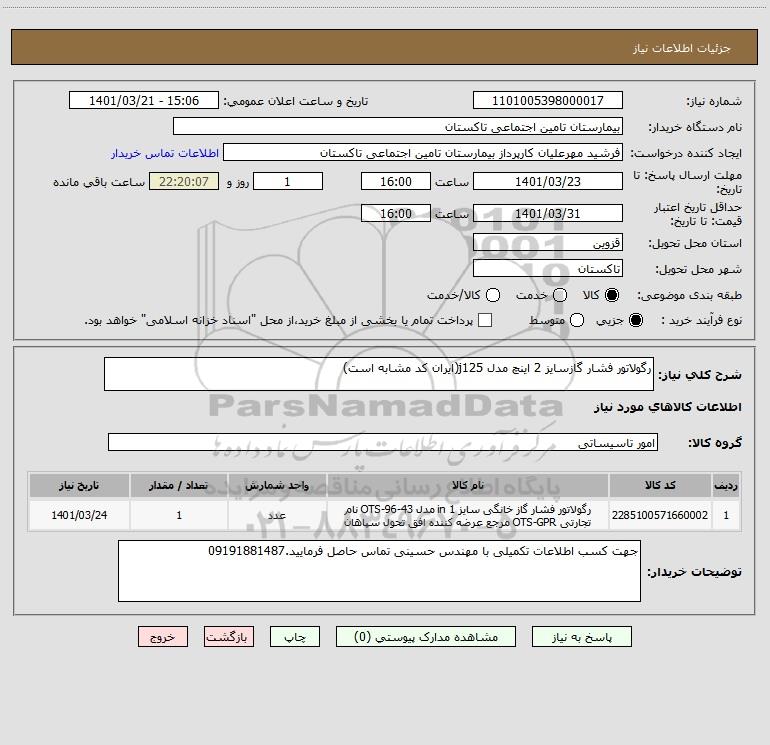The image size is (770, 745).
Task: Click the بازگشت back button
Action: (x=229, y=637)
